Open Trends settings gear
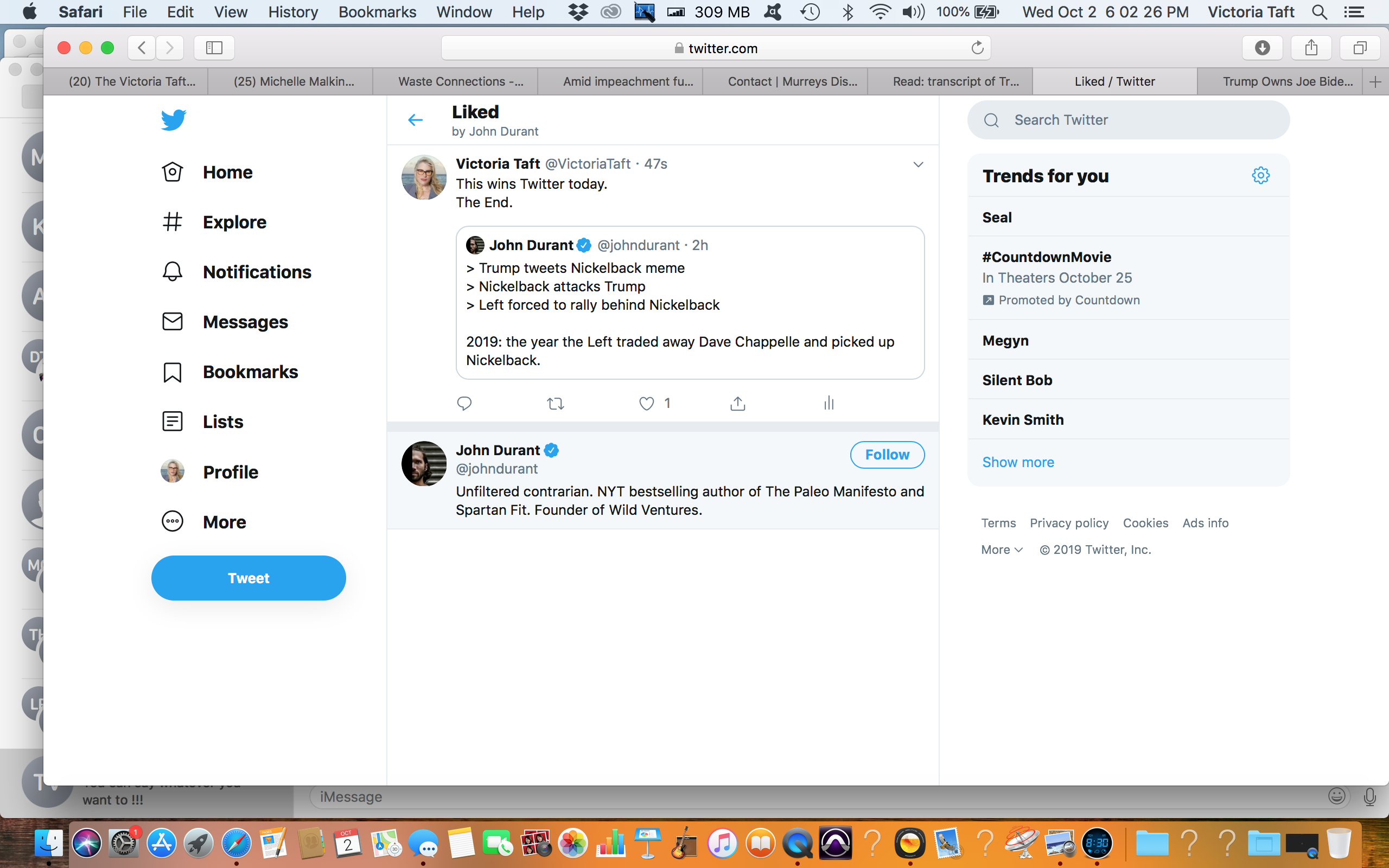The image size is (1389, 868). [1260, 175]
